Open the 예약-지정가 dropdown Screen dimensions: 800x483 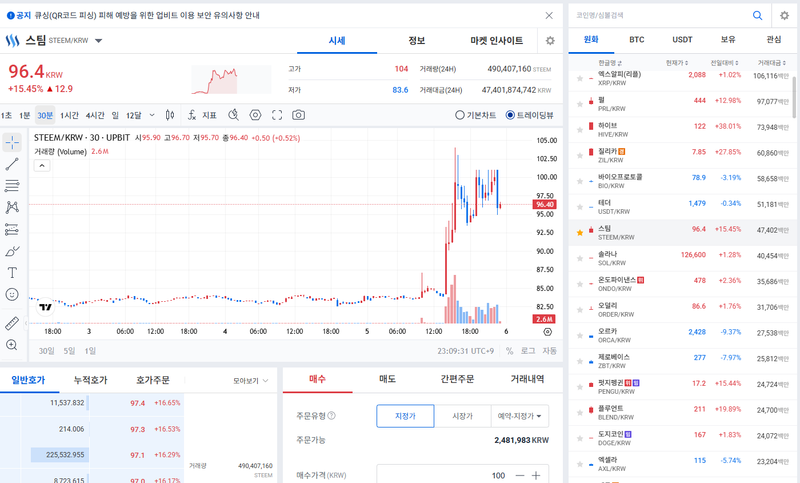click(520, 416)
